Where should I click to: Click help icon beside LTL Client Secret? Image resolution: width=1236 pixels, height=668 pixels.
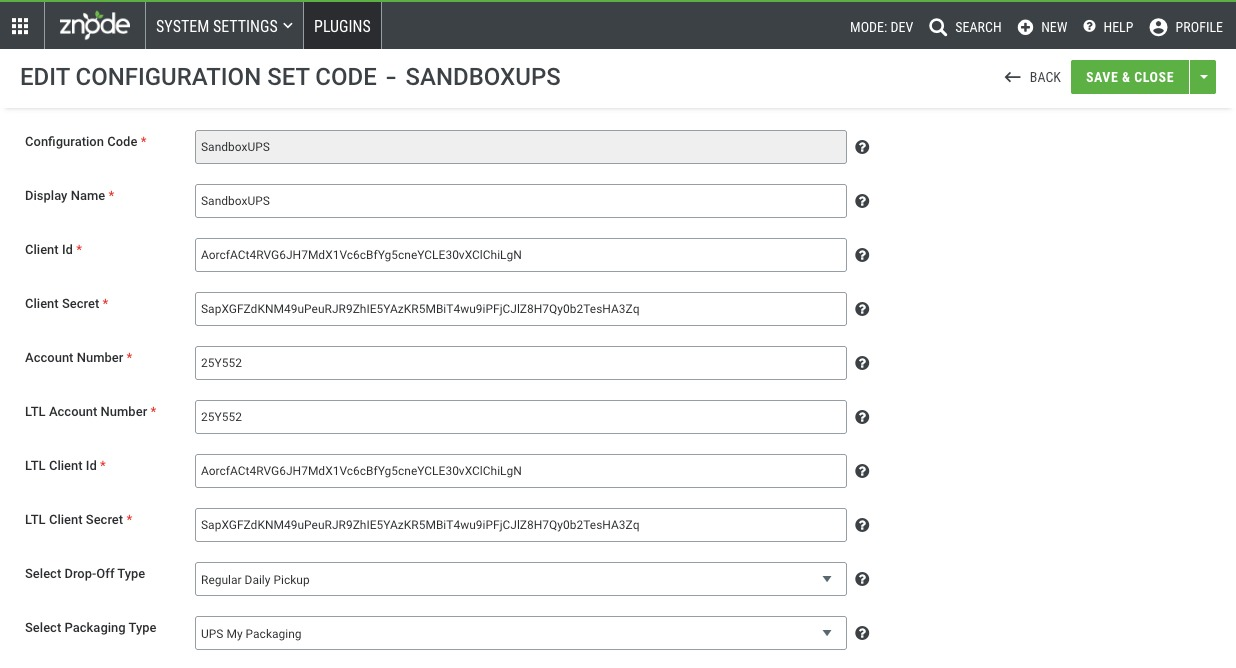(862, 525)
